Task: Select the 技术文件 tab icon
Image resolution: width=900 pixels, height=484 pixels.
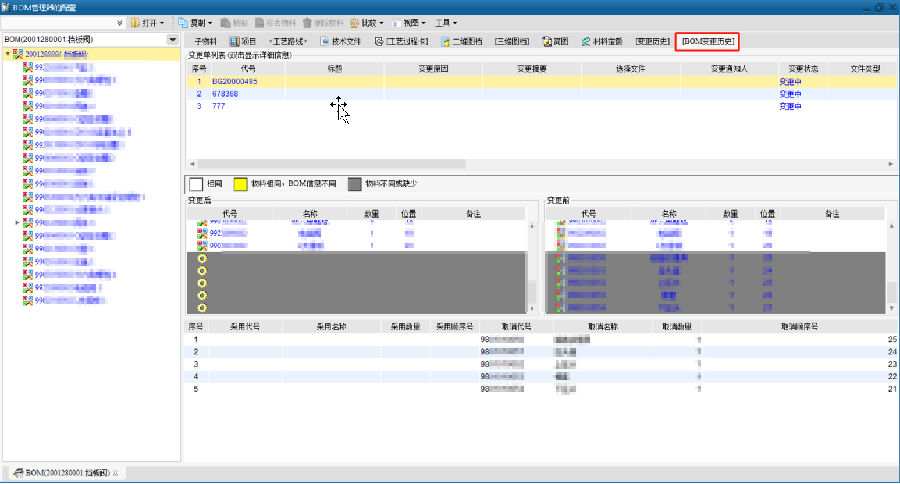Action: coord(325,42)
